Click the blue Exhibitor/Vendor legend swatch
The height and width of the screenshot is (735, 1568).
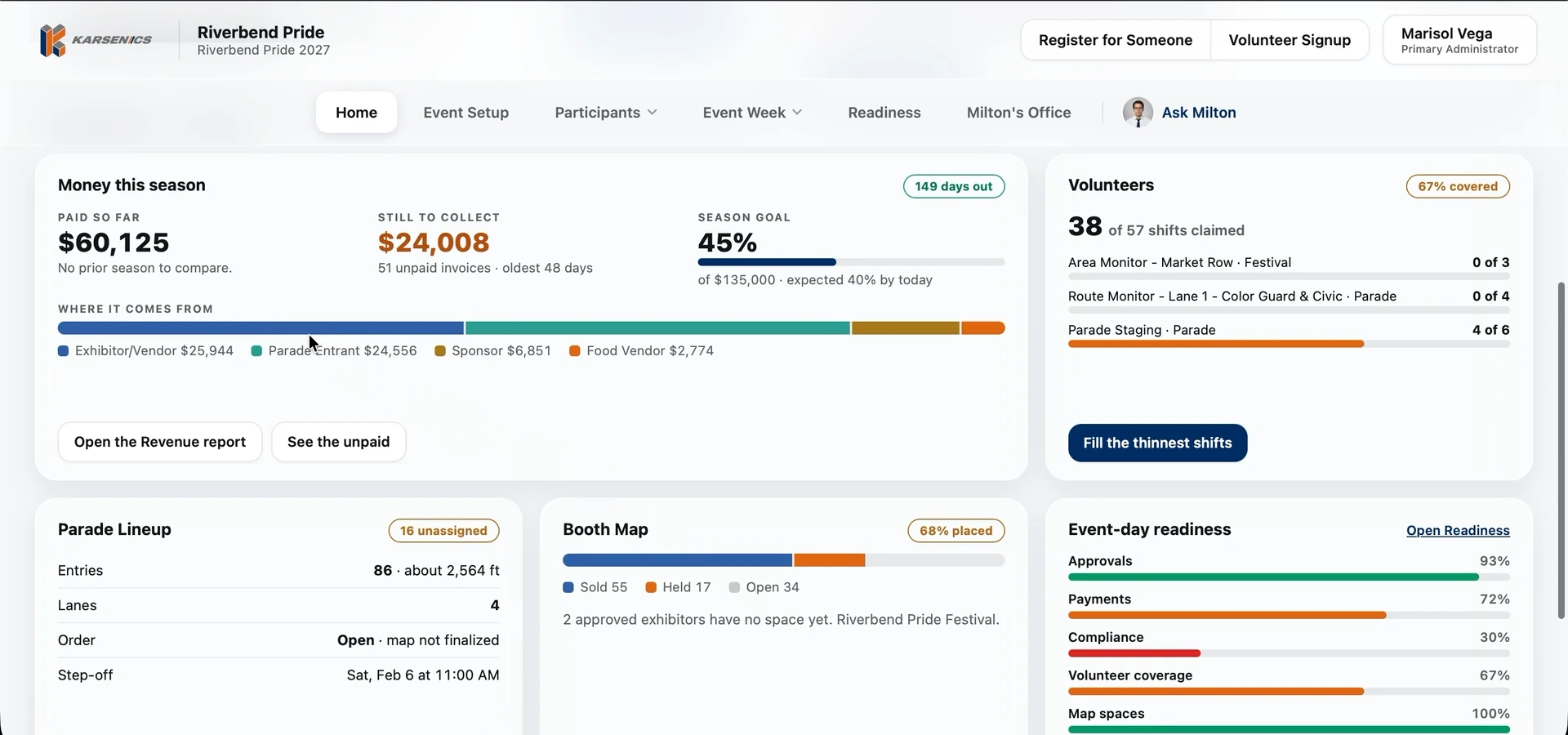point(63,351)
